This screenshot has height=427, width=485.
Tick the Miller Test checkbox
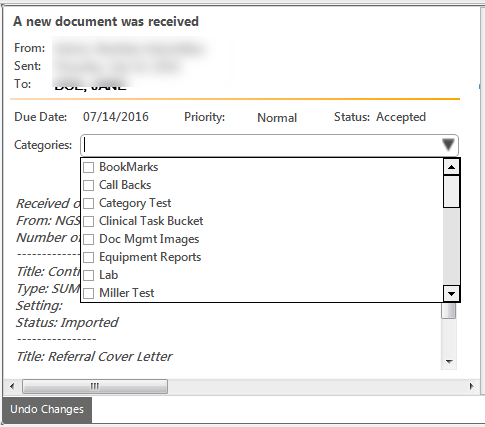pyautogui.click(x=88, y=293)
